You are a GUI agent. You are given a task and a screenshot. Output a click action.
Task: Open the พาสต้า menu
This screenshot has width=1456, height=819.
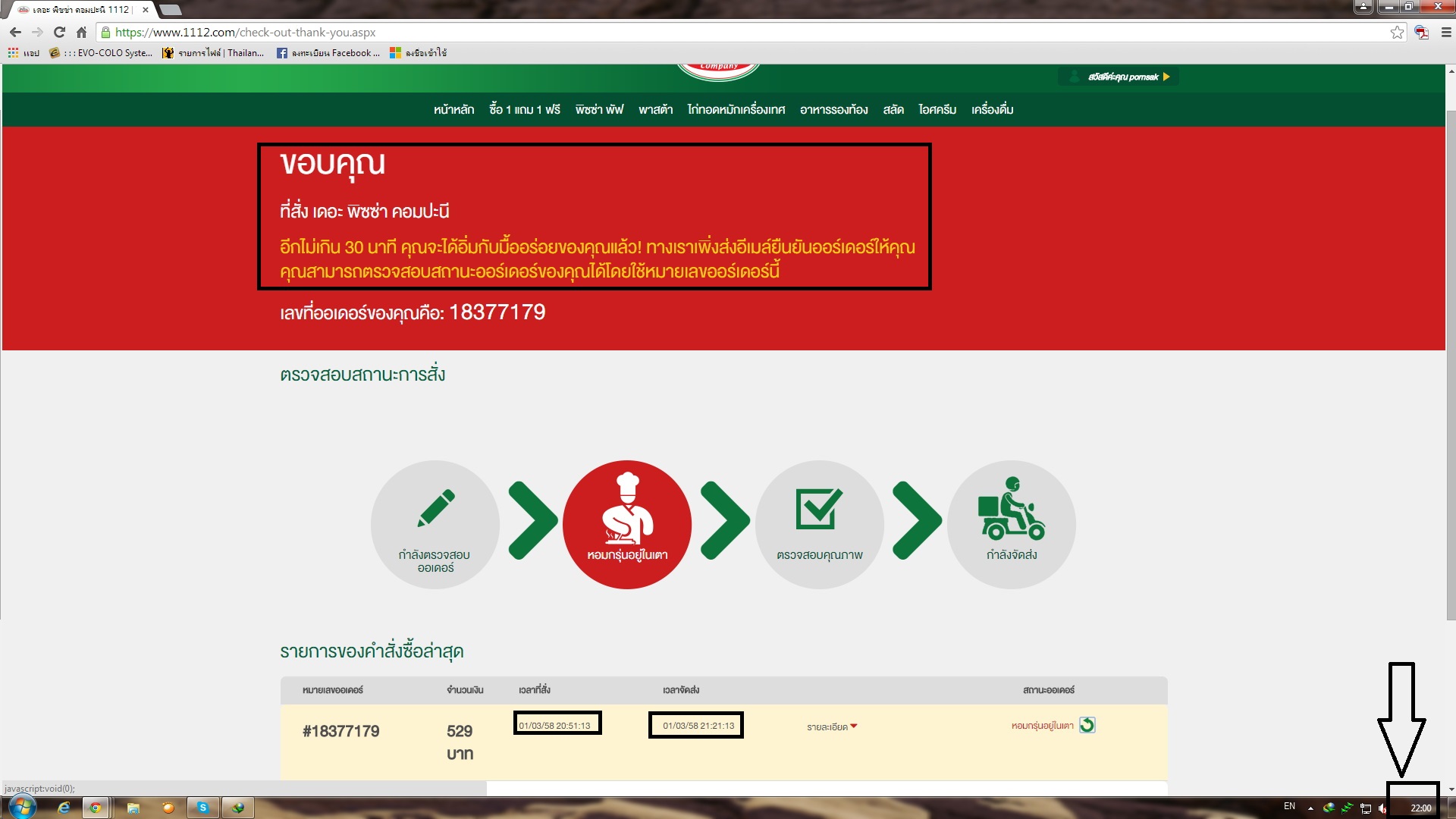[x=655, y=110]
